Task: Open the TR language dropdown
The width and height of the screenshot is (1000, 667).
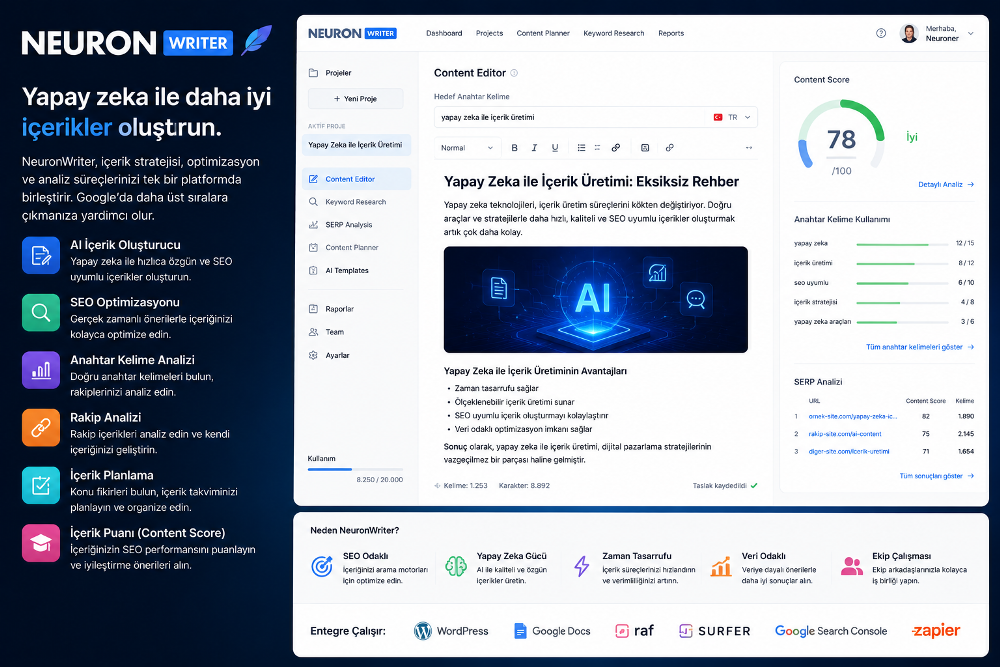Action: click(x=733, y=117)
